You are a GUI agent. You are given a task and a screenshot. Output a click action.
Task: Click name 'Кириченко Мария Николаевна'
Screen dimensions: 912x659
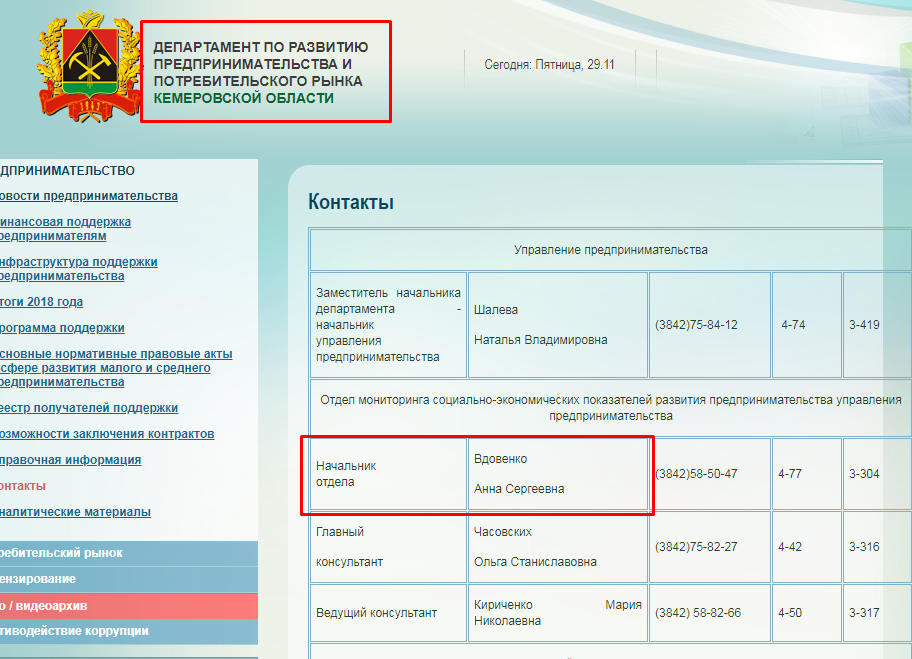[x=558, y=612]
